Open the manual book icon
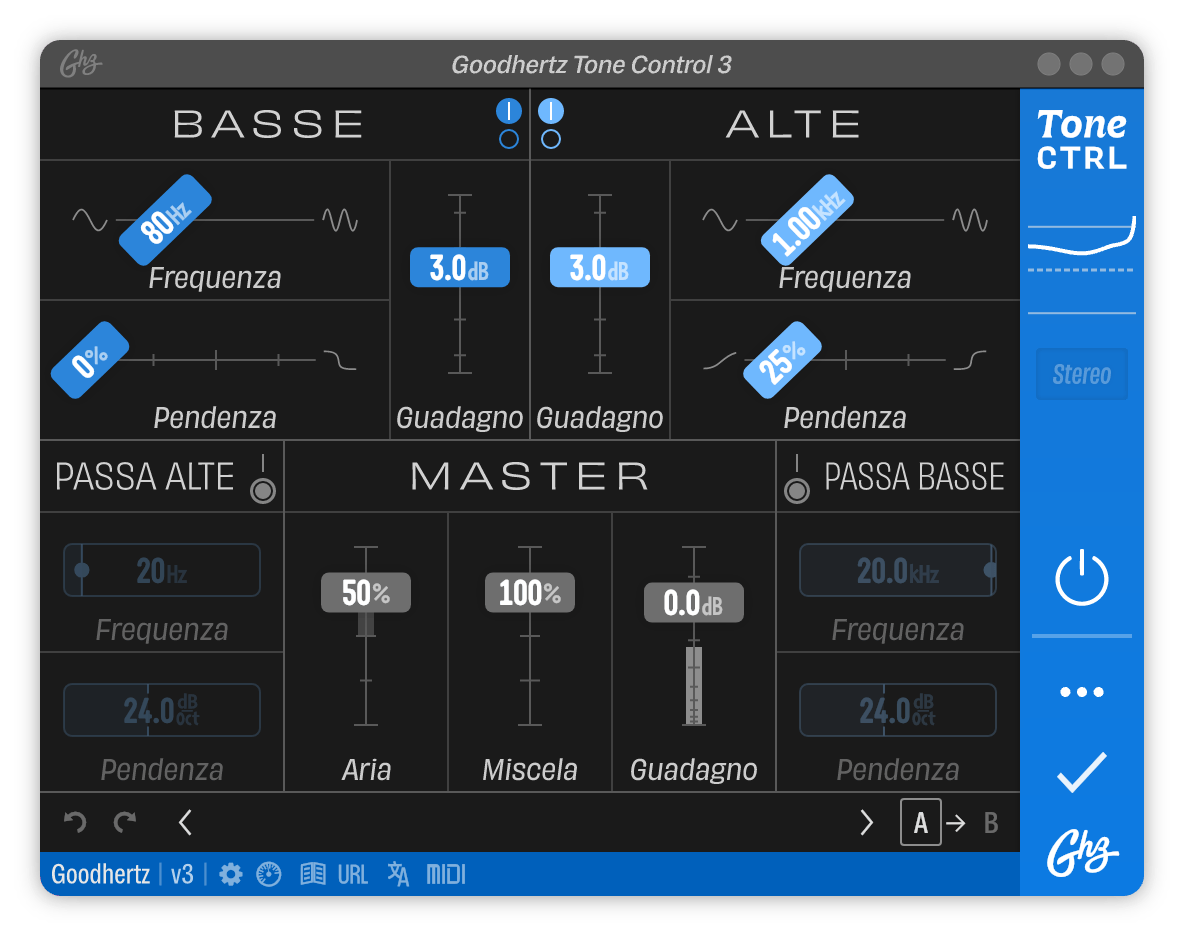The height and width of the screenshot is (936, 1184). (313, 875)
